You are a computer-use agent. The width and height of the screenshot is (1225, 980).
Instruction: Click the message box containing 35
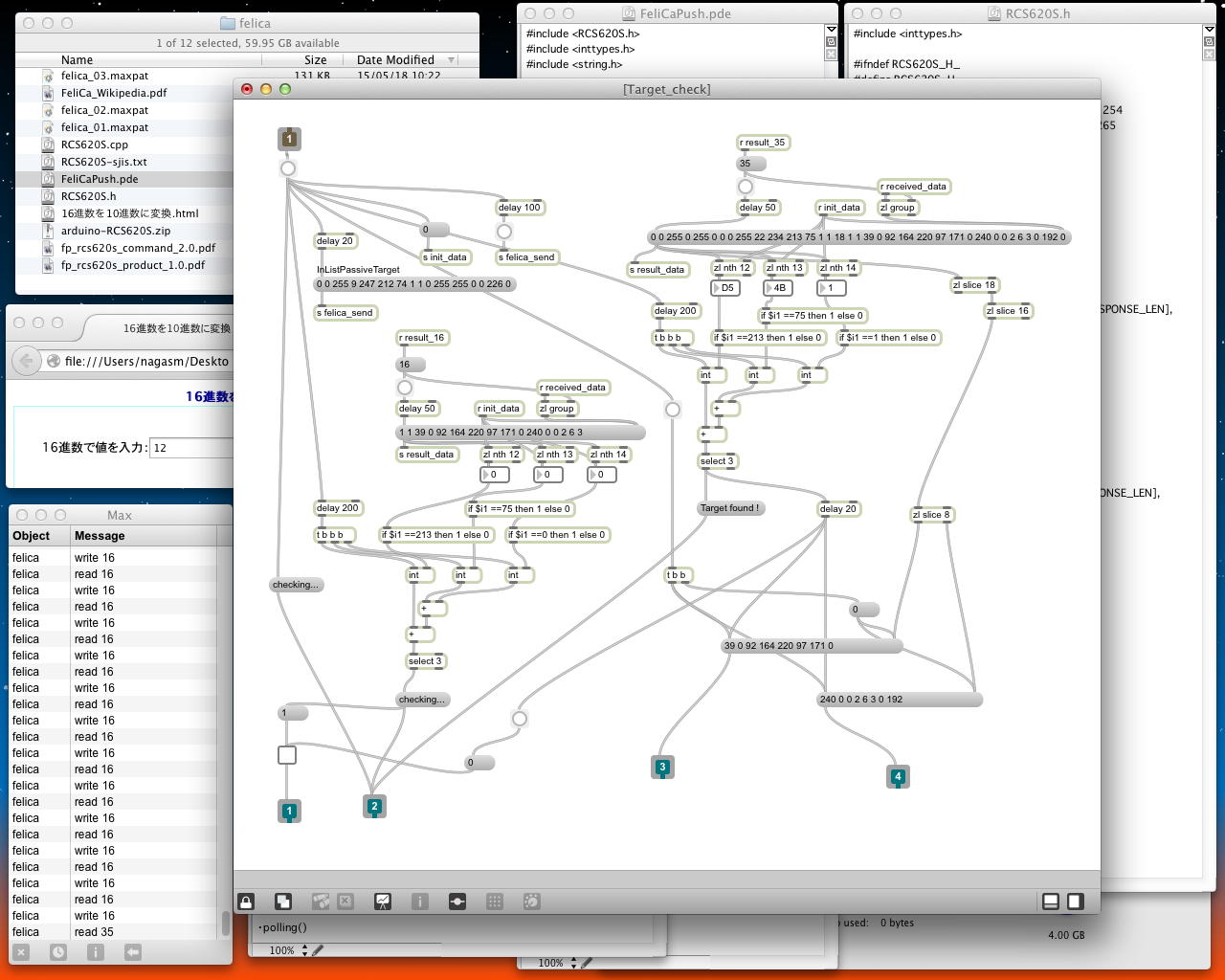(x=751, y=164)
